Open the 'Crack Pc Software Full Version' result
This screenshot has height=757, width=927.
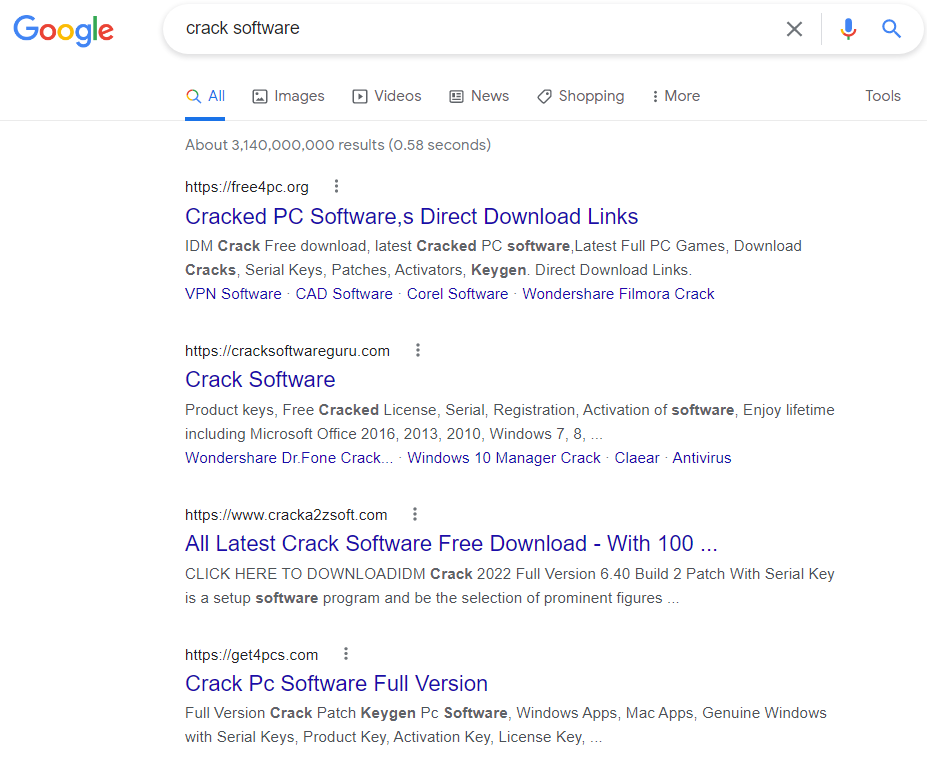(x=336, y=683)
